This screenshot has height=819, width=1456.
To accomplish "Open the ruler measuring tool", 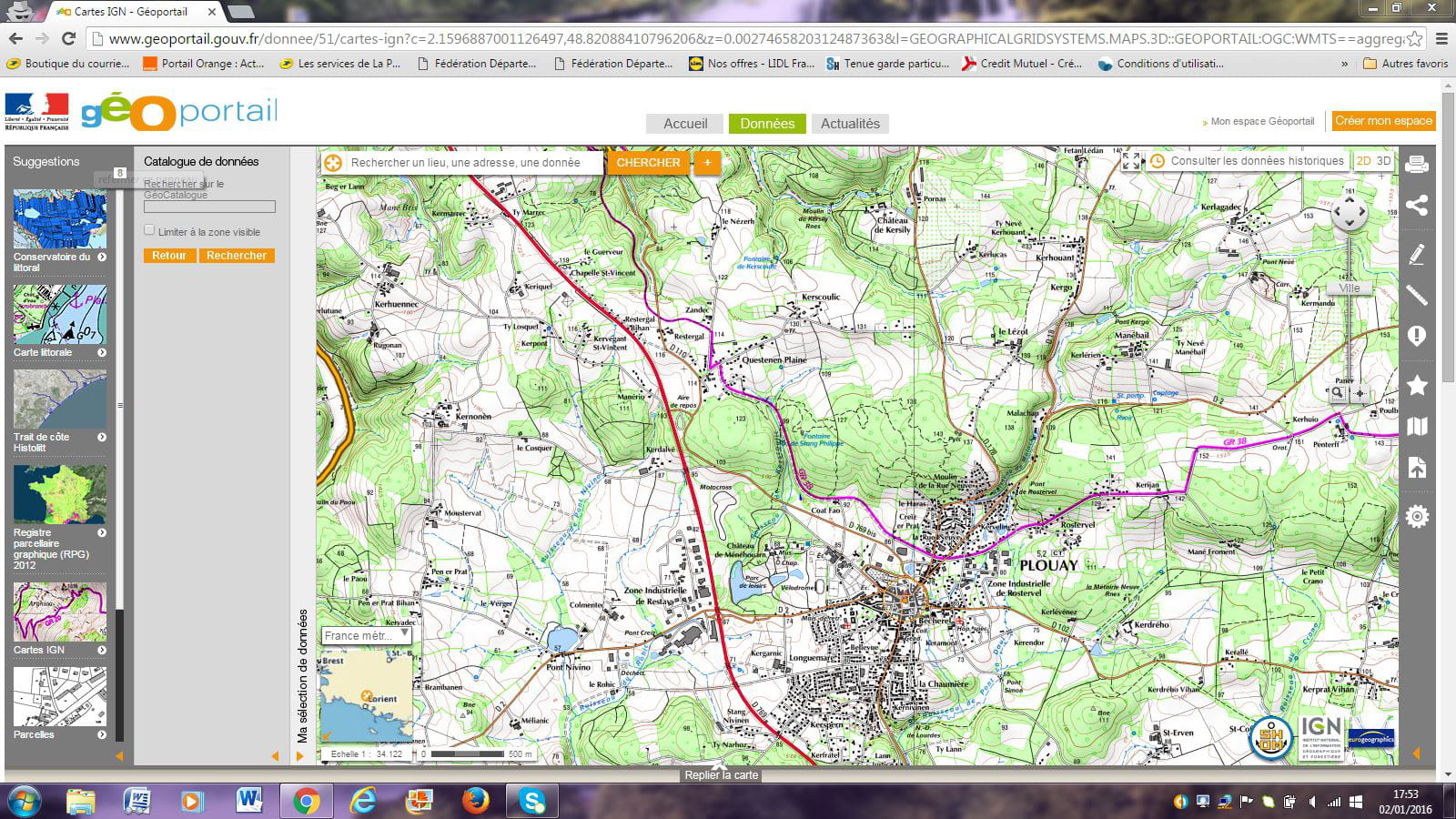I will pyautogui.click(x=1417, y=295).
